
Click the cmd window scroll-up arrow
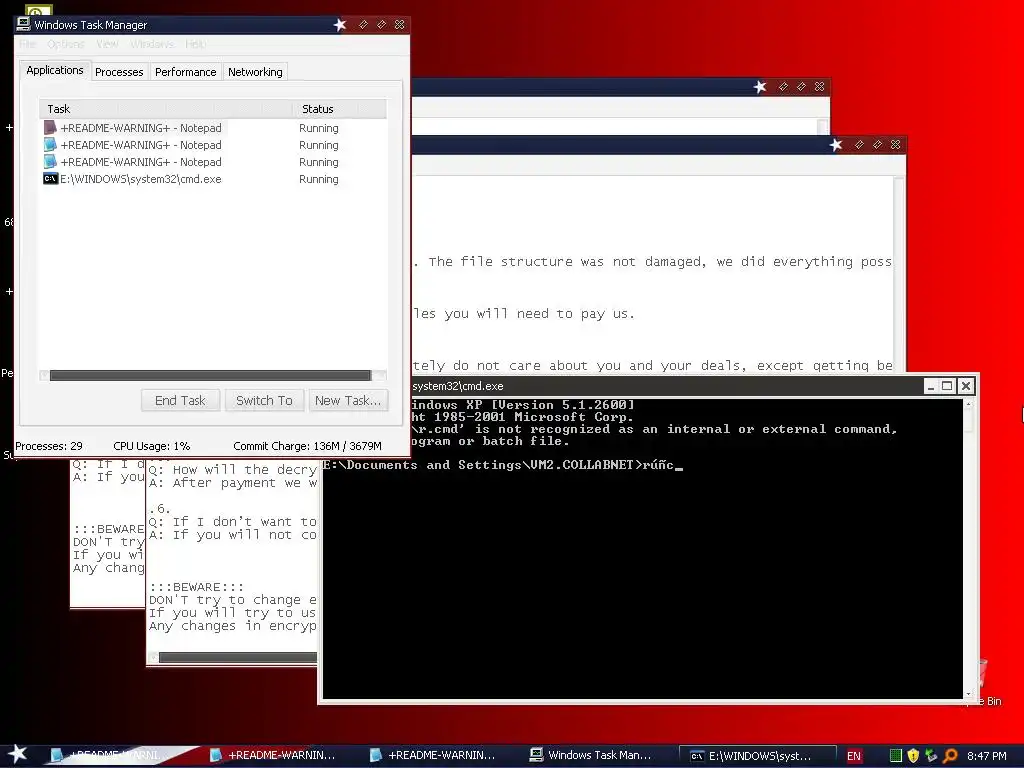click(x=968, y=404)
